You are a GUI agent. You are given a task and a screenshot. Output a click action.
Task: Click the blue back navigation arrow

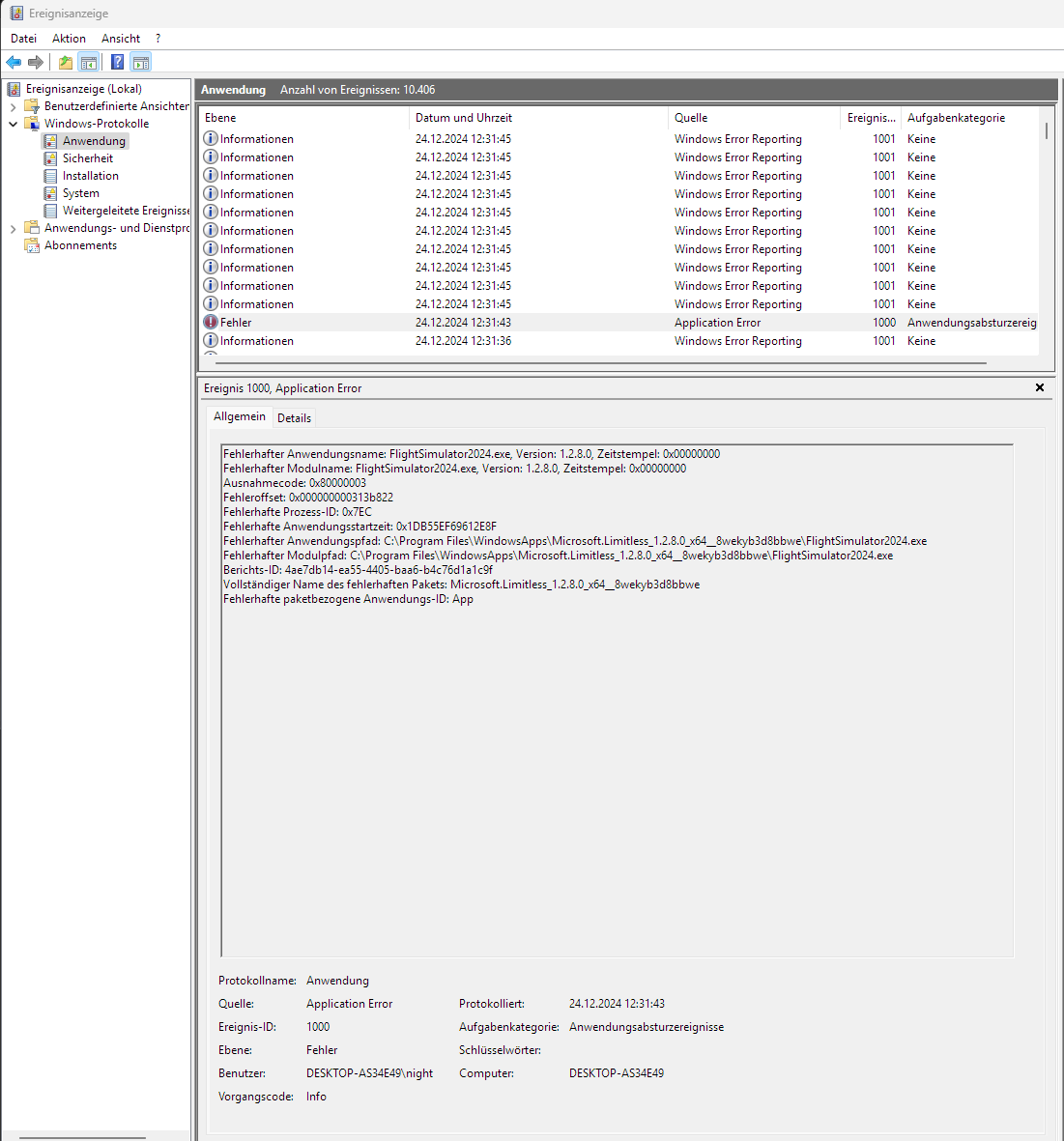pyautogui.click(x=13, y=61)
